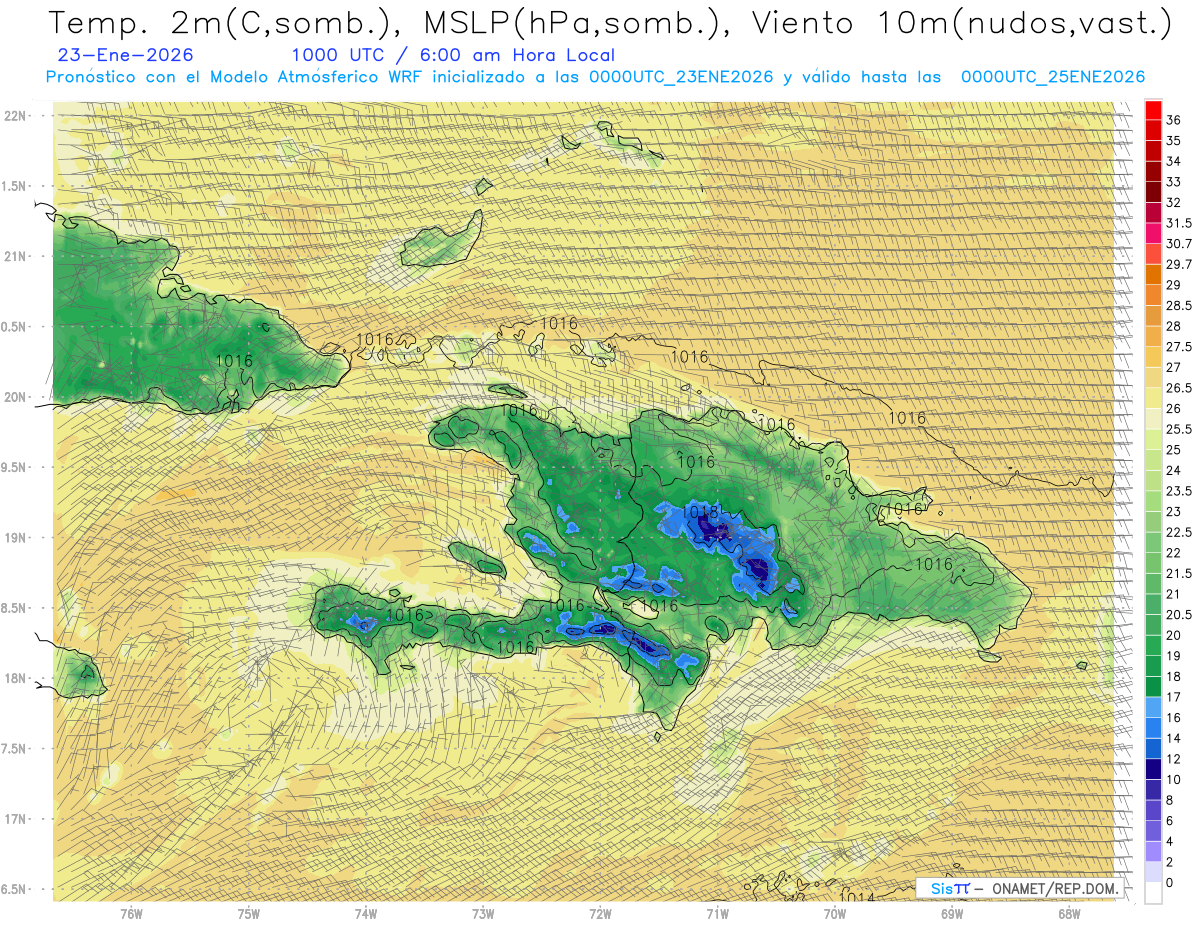This screenshot has width=1200, height=927.
Task: Click the latitude axis label "18N"
Action: pos(14,678)
